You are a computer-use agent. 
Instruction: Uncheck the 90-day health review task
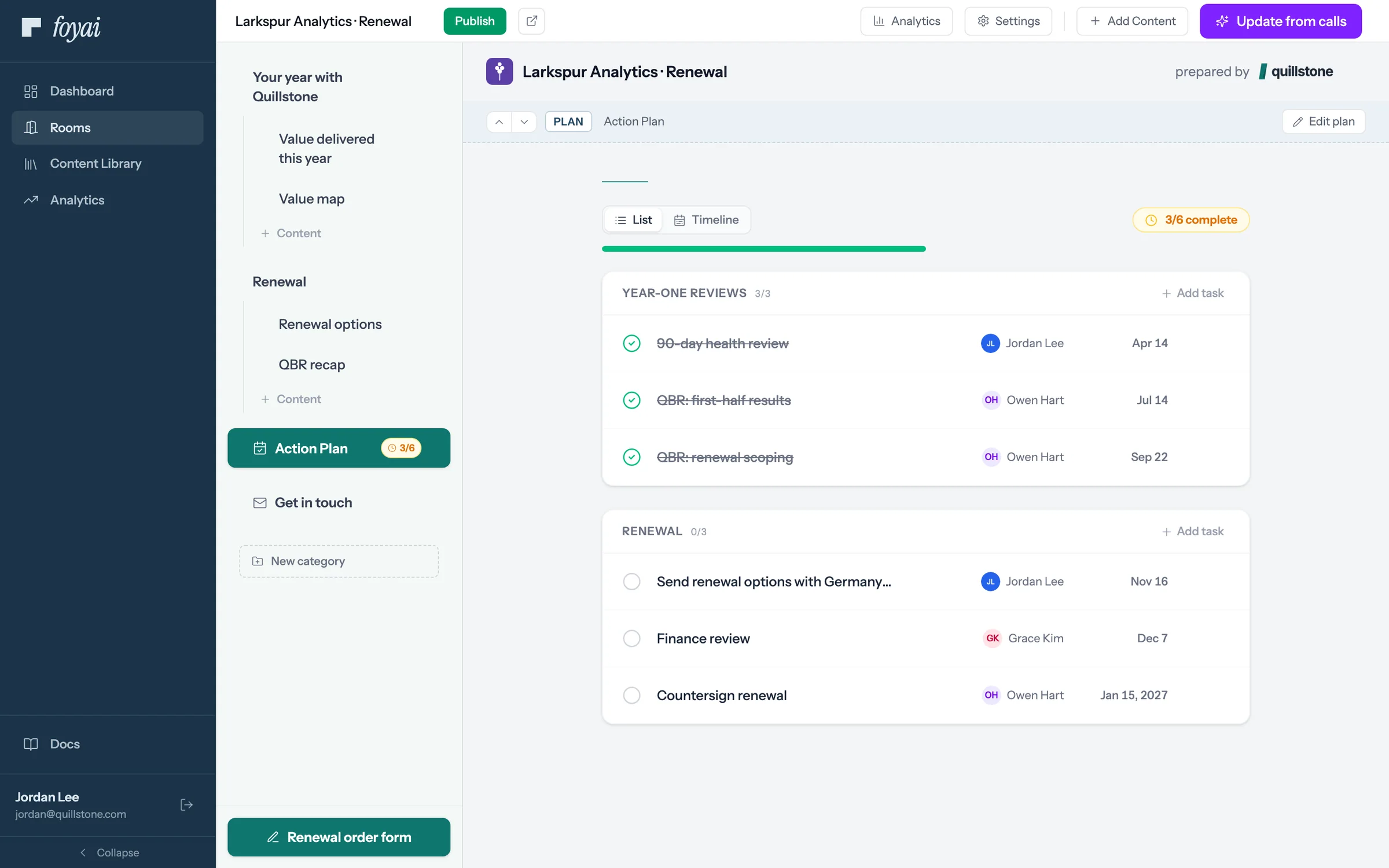(x=631, y=343)
